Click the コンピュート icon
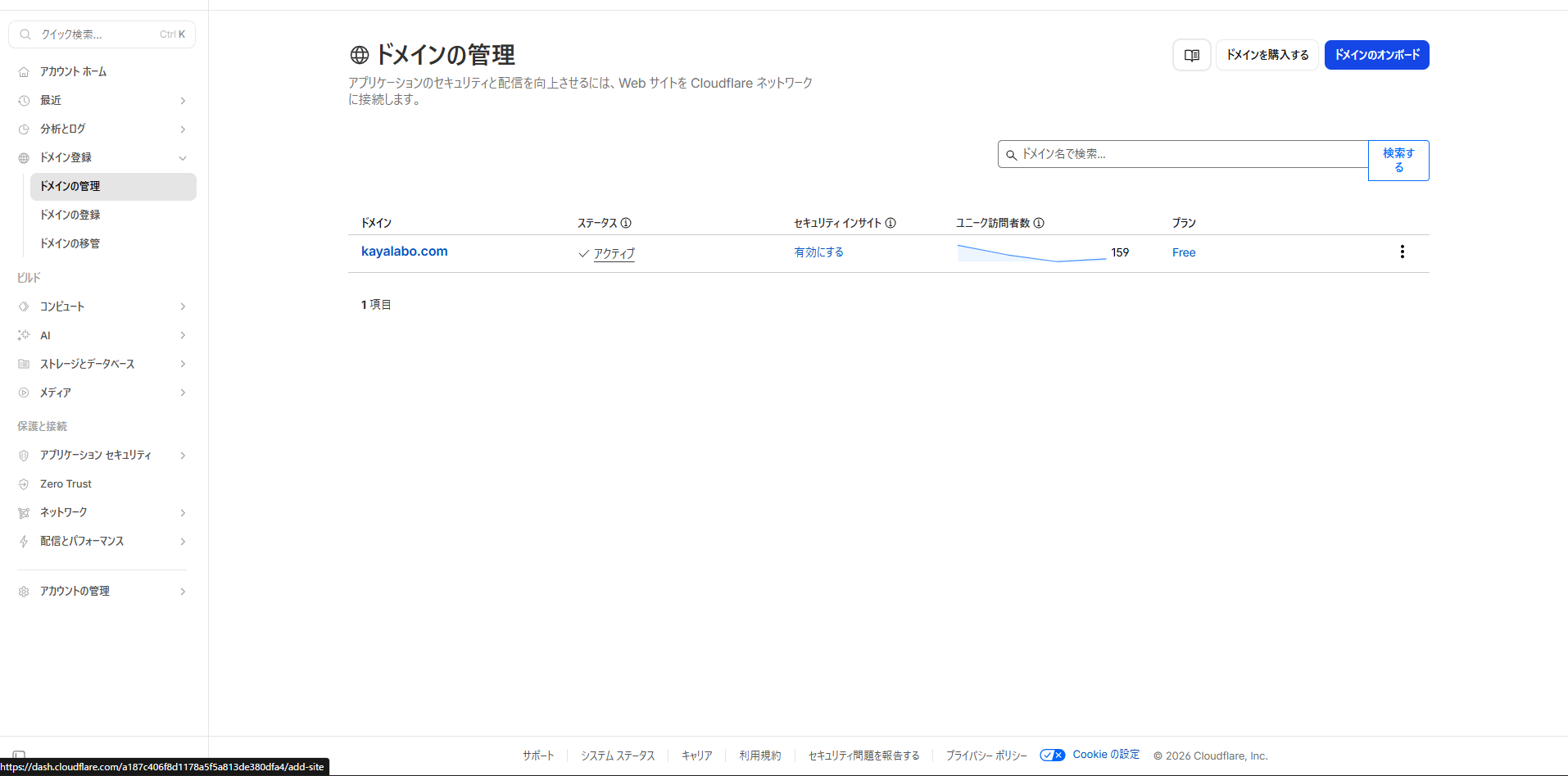 coord(24,306)
